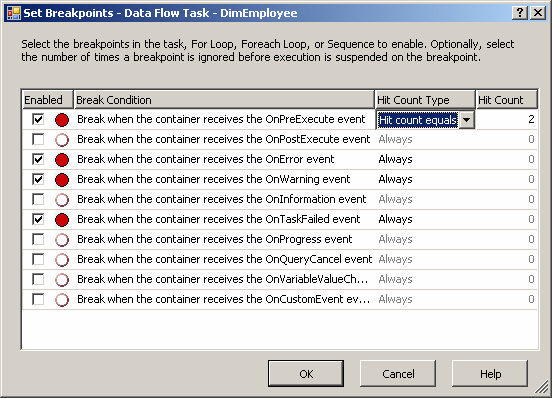Tick the OnCustomEvent breakpoint checkbox
552x398 pixels.
tap(38, 300)
